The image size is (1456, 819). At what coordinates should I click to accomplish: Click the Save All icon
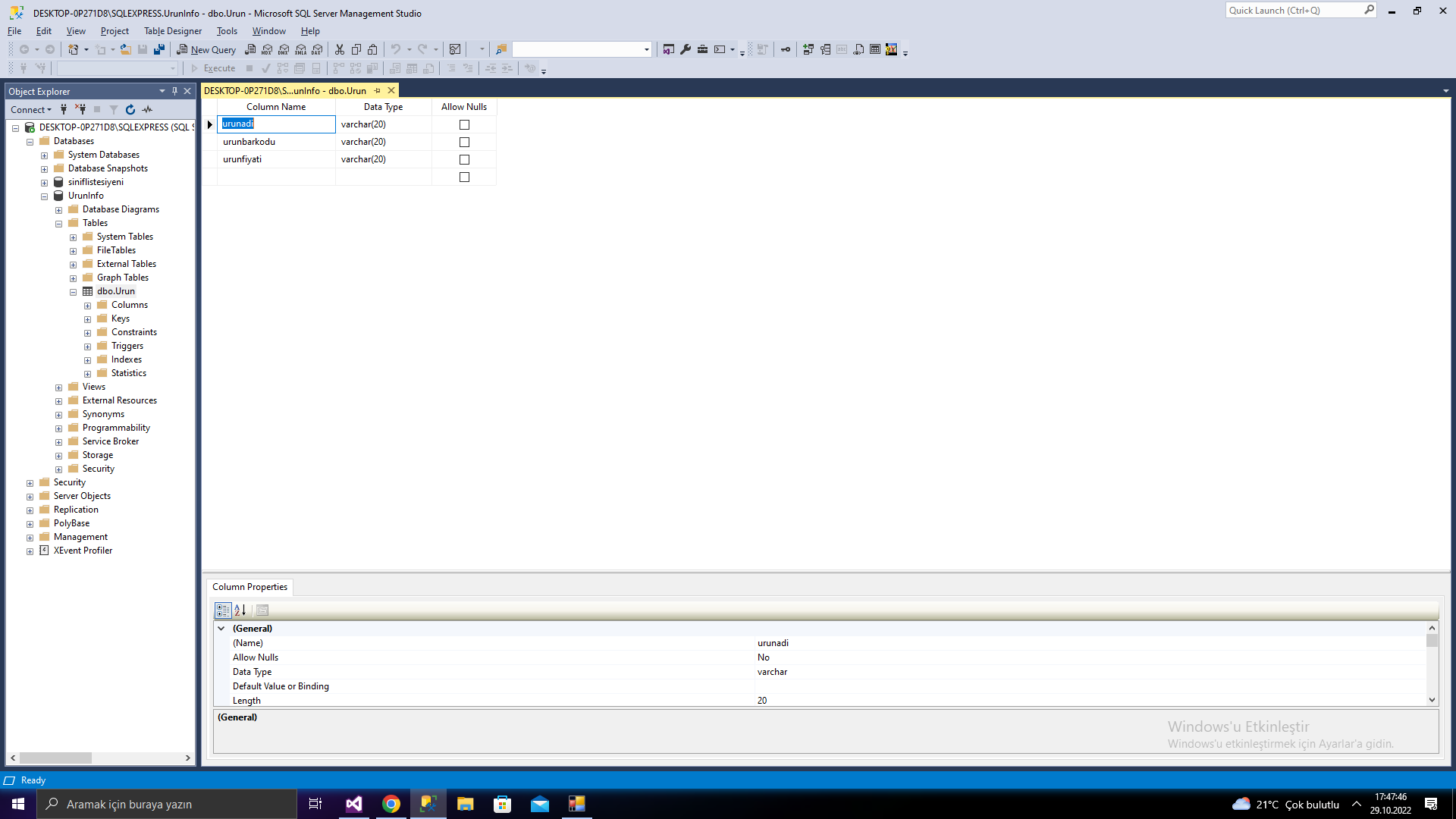click(159, 49)
